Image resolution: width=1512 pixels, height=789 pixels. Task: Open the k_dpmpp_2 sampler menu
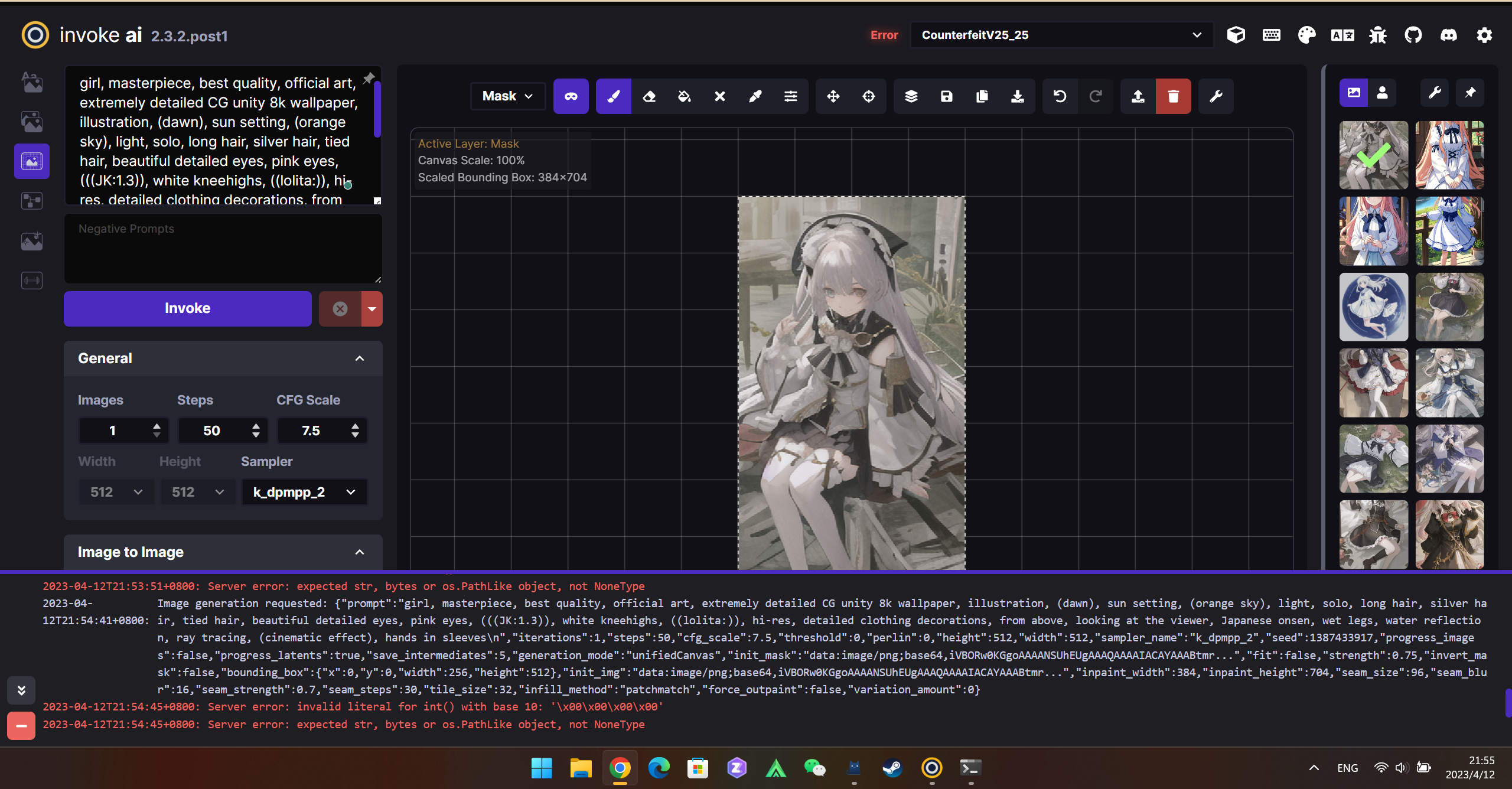304,491
